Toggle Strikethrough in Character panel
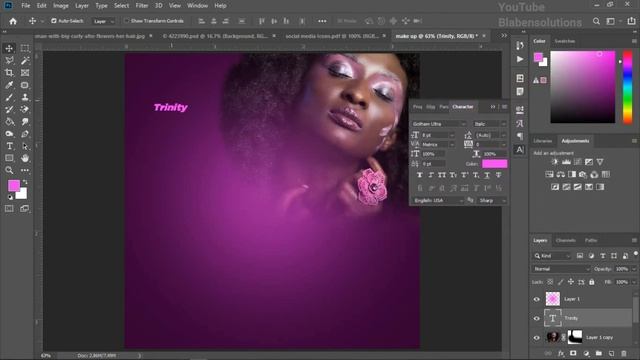640x360 pixels. click(x=498, y=175)
